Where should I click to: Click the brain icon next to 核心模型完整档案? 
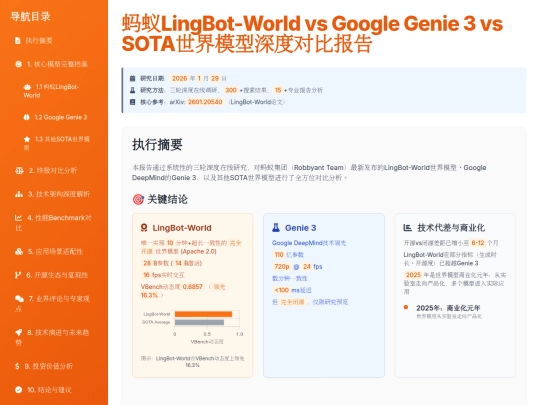[19, 64]
